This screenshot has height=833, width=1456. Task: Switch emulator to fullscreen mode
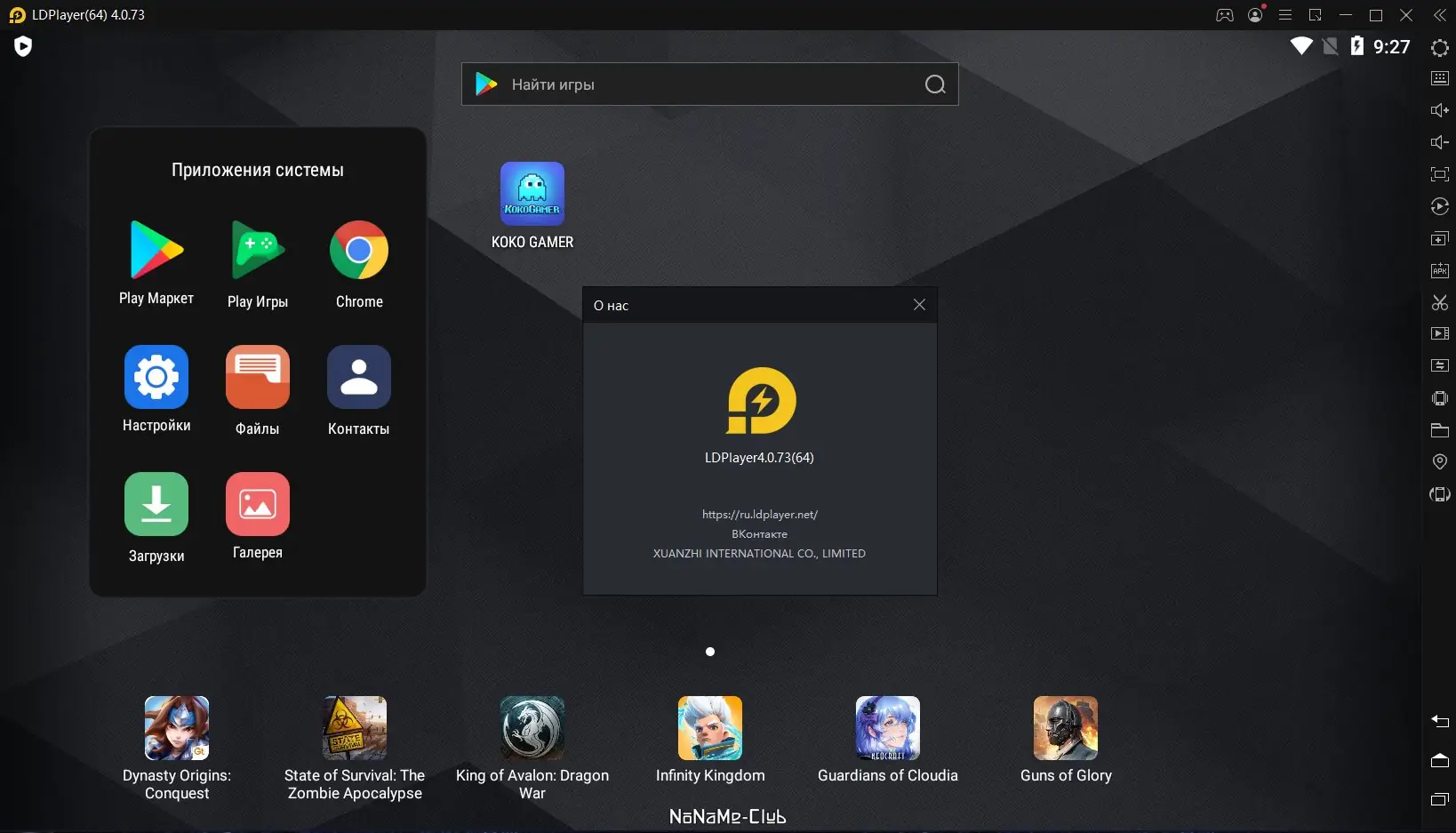coord(1440,174)
